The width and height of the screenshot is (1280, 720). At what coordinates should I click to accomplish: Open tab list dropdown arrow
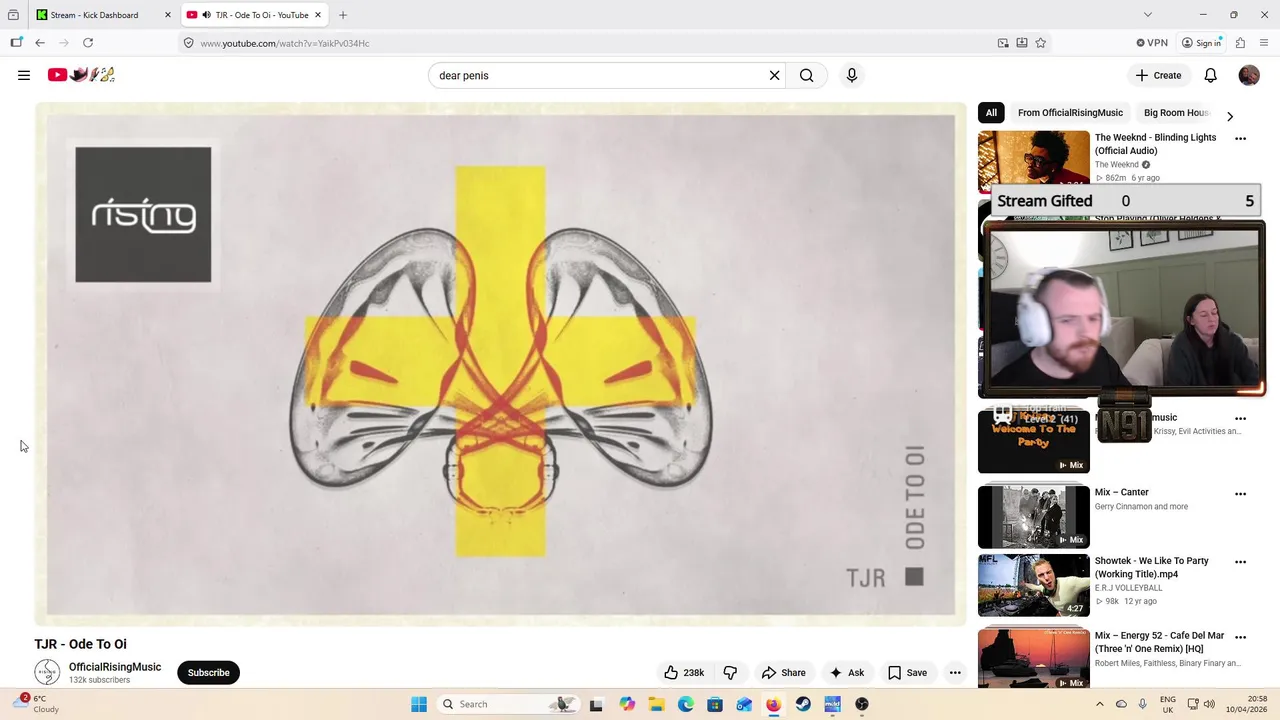[1148, 15]
